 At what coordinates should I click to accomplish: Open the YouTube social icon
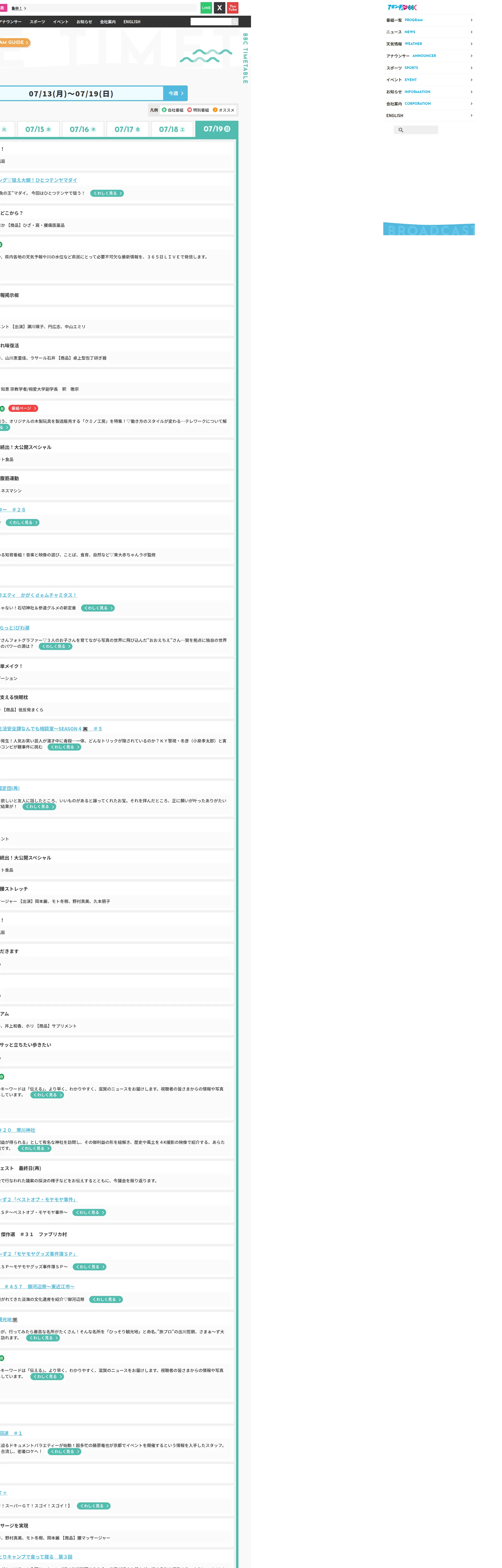coord(233,8)
